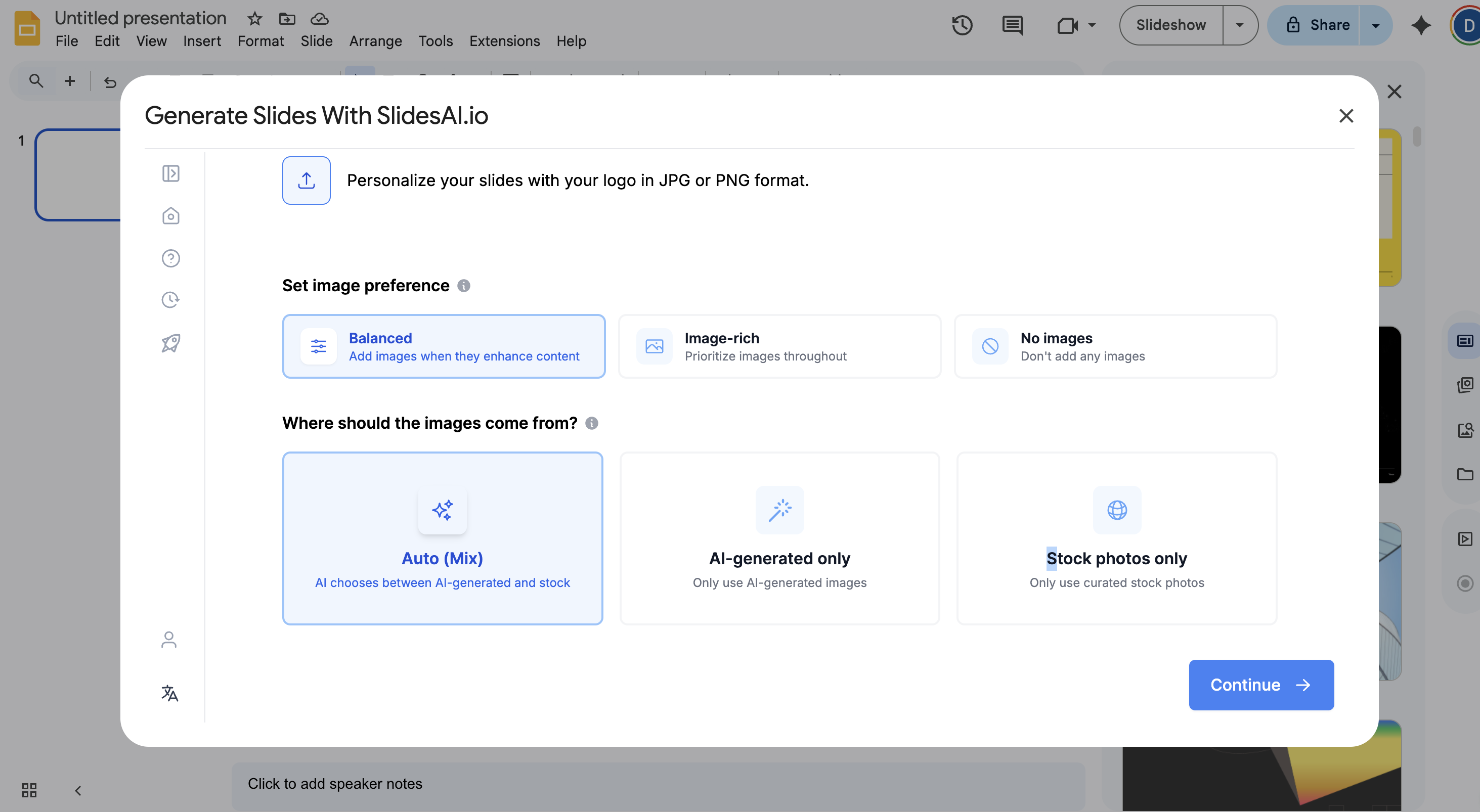1480x812 pixels.
Task: Start a Meet video call
Action: (x=1067, y=25)
